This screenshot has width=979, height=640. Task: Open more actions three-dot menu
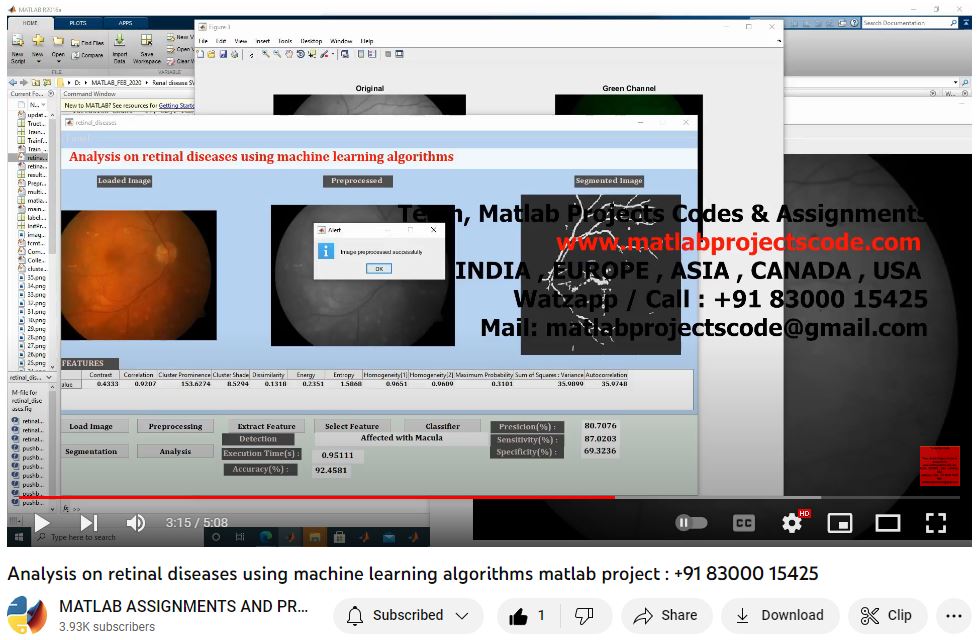(953, 616)
